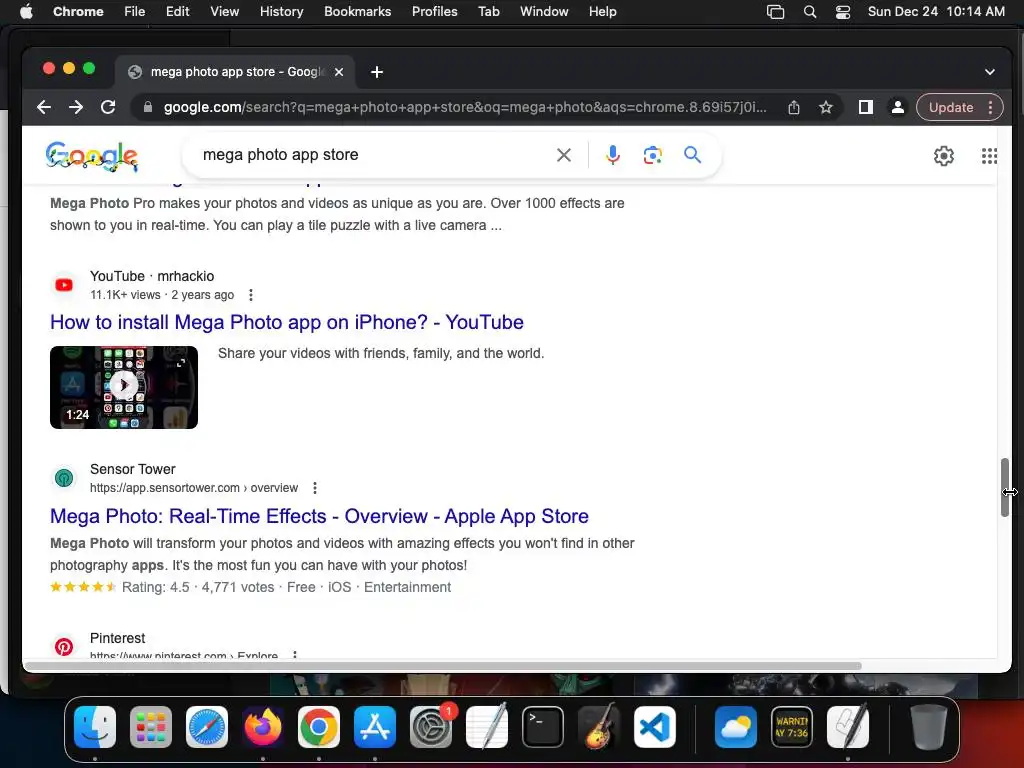This screenshot has width=1024, height=768.
Task: Click the vertical scrollbar thumb
Action: tap(1004, 487)
